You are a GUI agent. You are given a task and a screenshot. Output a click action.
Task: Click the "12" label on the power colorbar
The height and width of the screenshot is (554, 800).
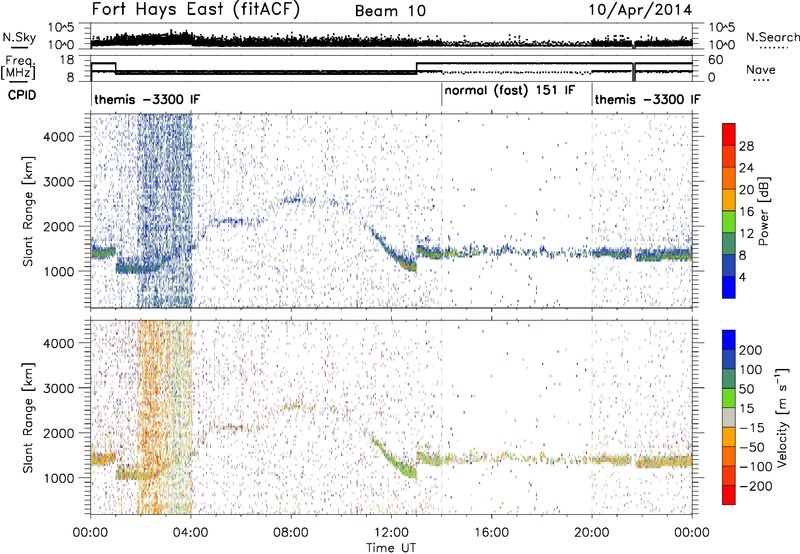pos(746,234)
